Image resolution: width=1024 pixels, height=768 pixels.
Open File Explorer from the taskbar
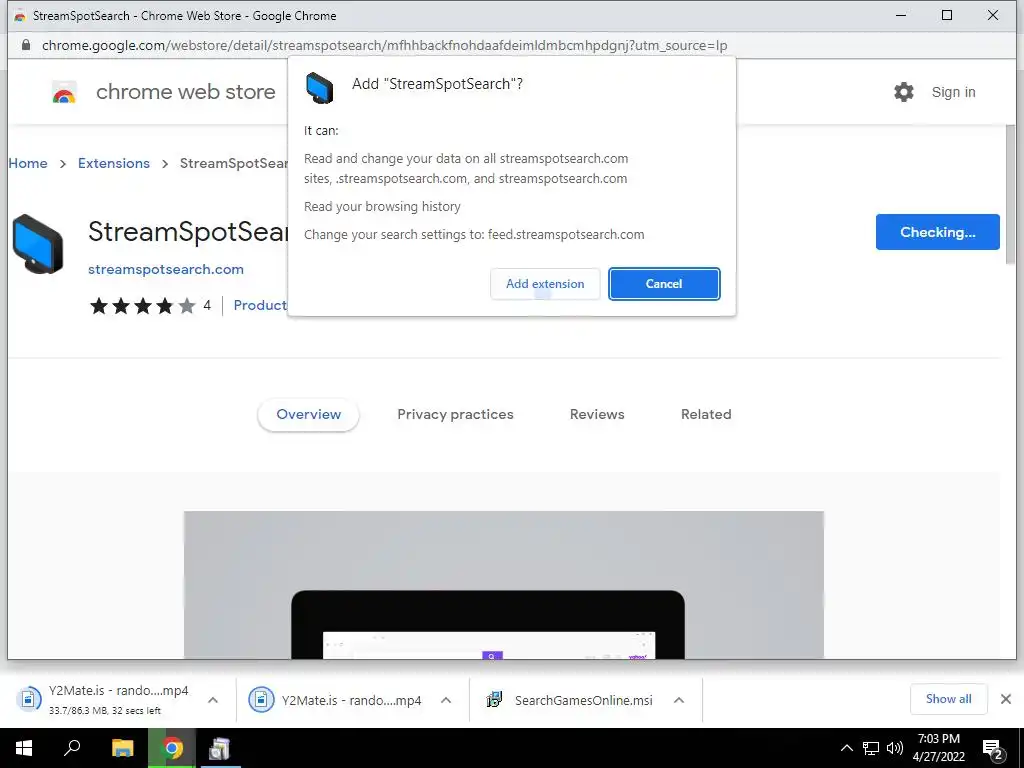[x=122, y=748]
